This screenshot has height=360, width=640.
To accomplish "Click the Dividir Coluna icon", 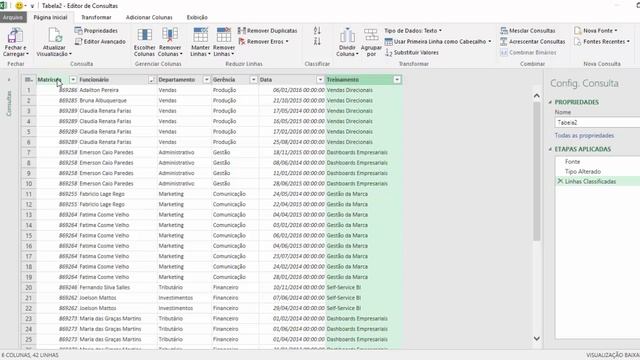I will [x=347, y=36].
